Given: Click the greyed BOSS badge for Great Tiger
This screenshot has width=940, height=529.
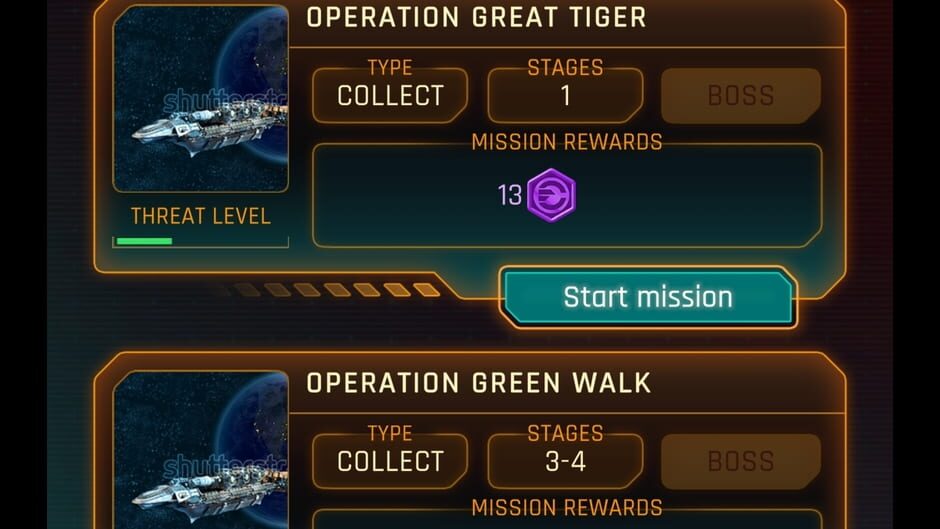Looking at the screenshot, I should [x=741, y=95].
